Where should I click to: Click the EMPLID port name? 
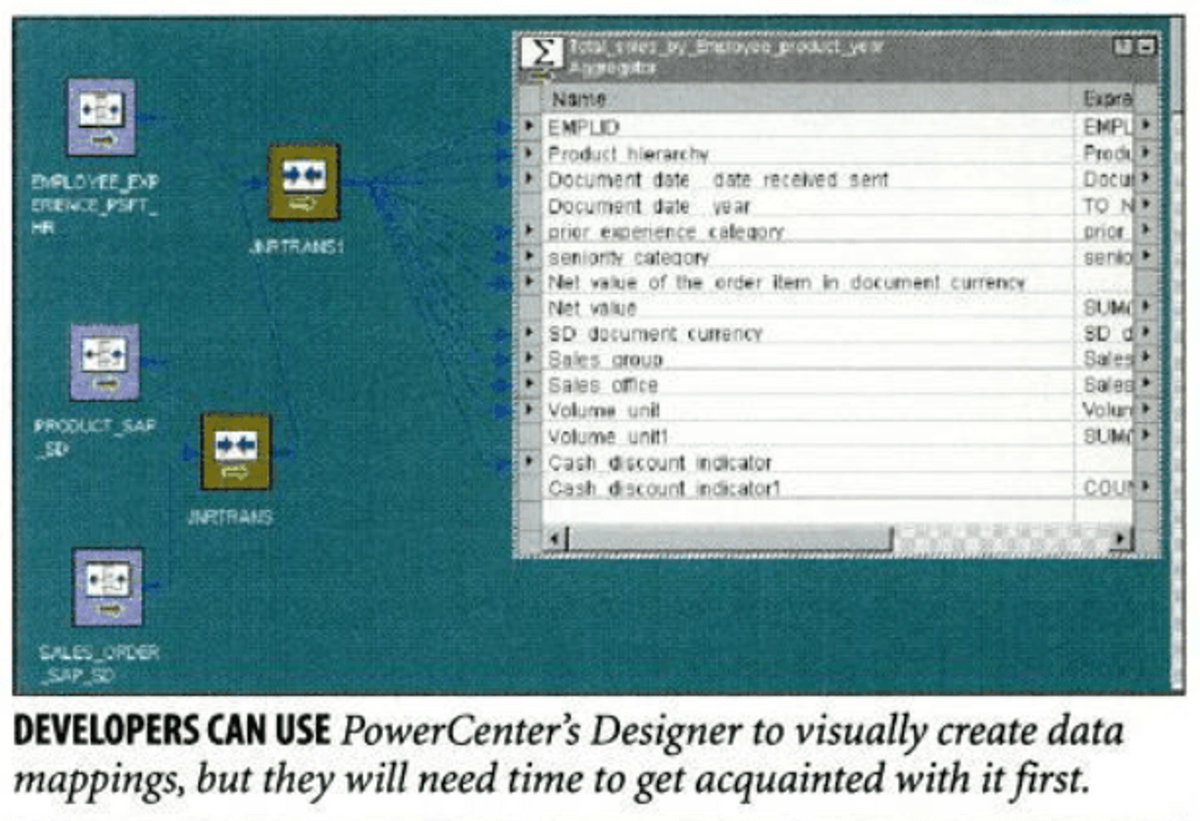[584, 127]
